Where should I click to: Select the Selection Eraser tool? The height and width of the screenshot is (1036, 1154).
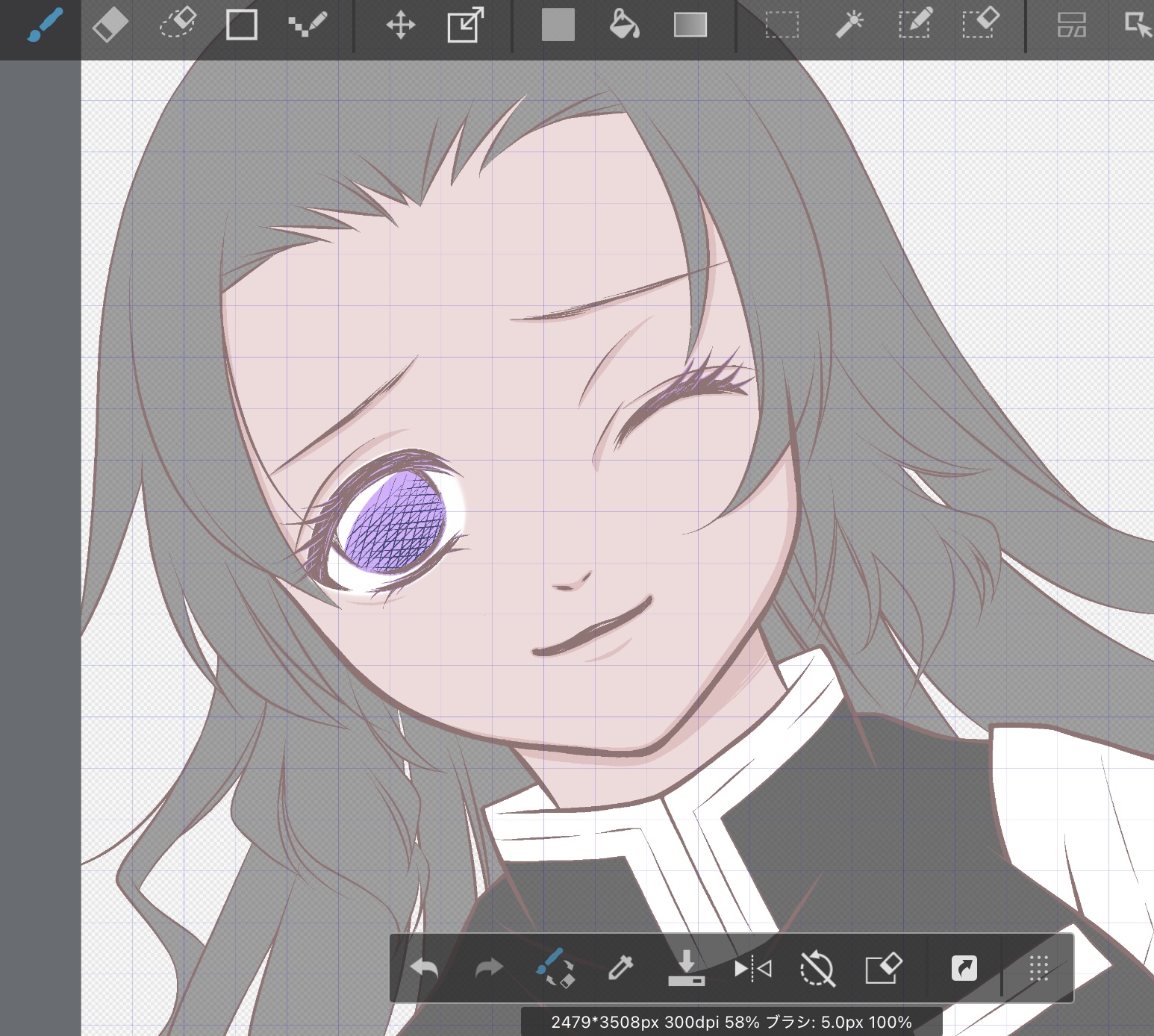981,23
